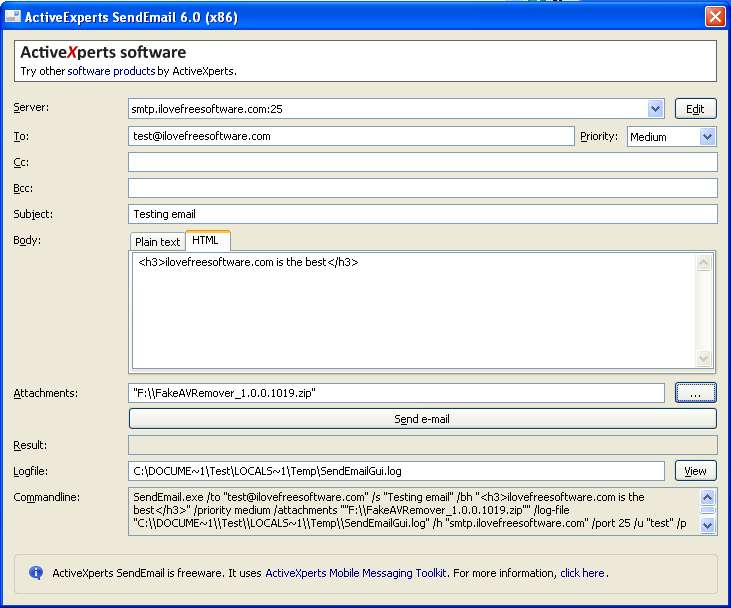Viewport: 731px width, 608px height.
Task: Select the HTML body tab
Action: click(207, 241)
